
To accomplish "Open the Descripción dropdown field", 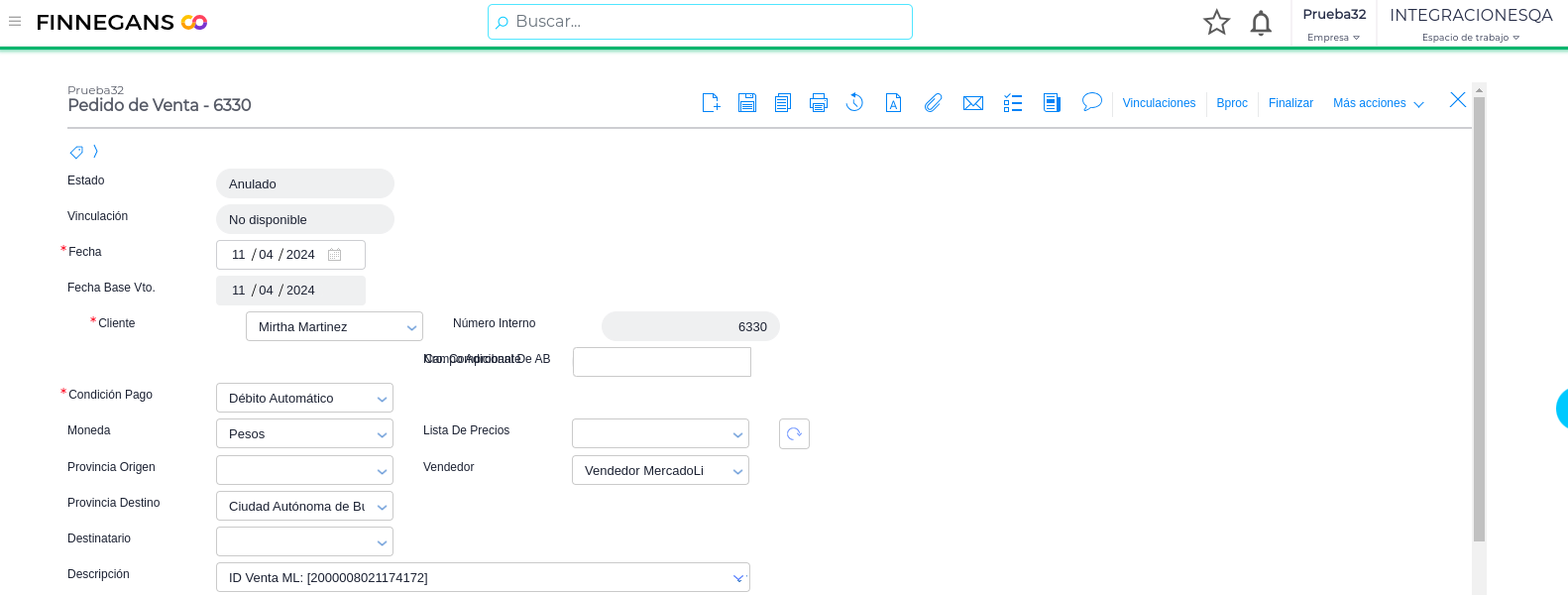I will coord(483,577).
